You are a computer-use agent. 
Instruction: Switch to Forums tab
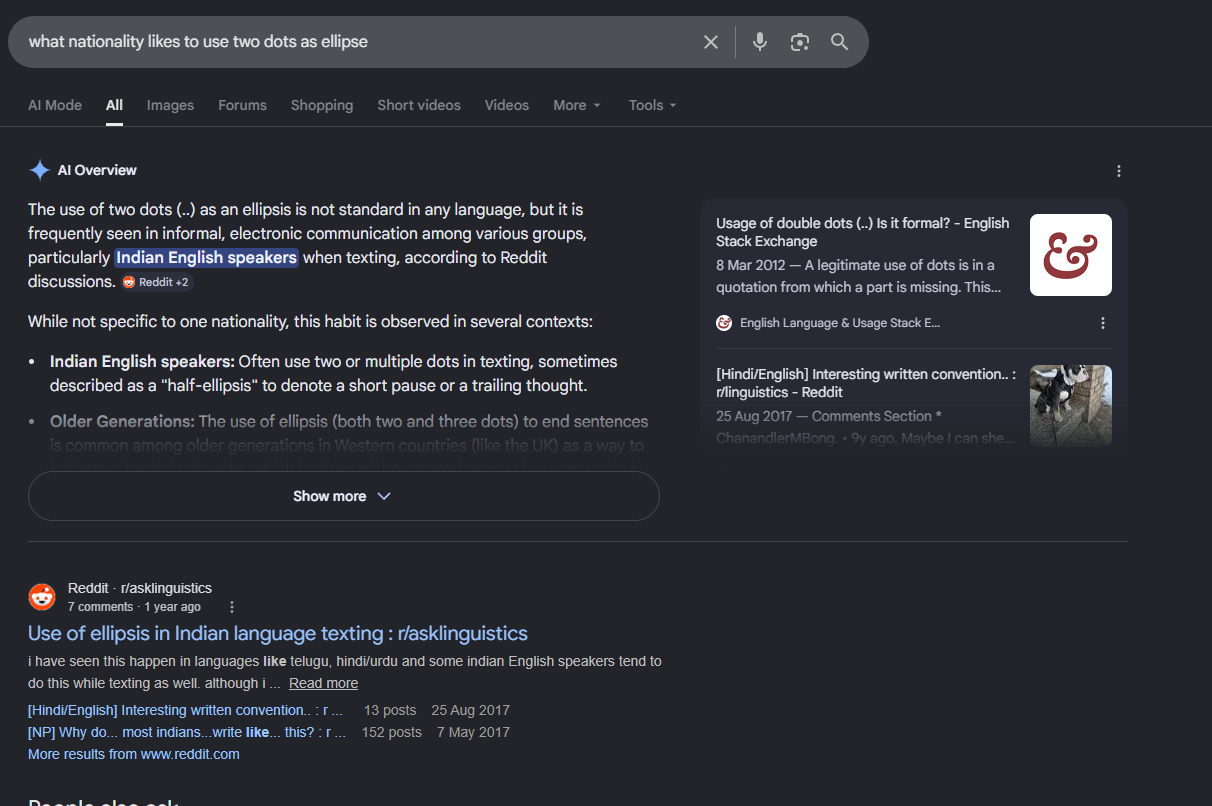[x=242, y=105]
